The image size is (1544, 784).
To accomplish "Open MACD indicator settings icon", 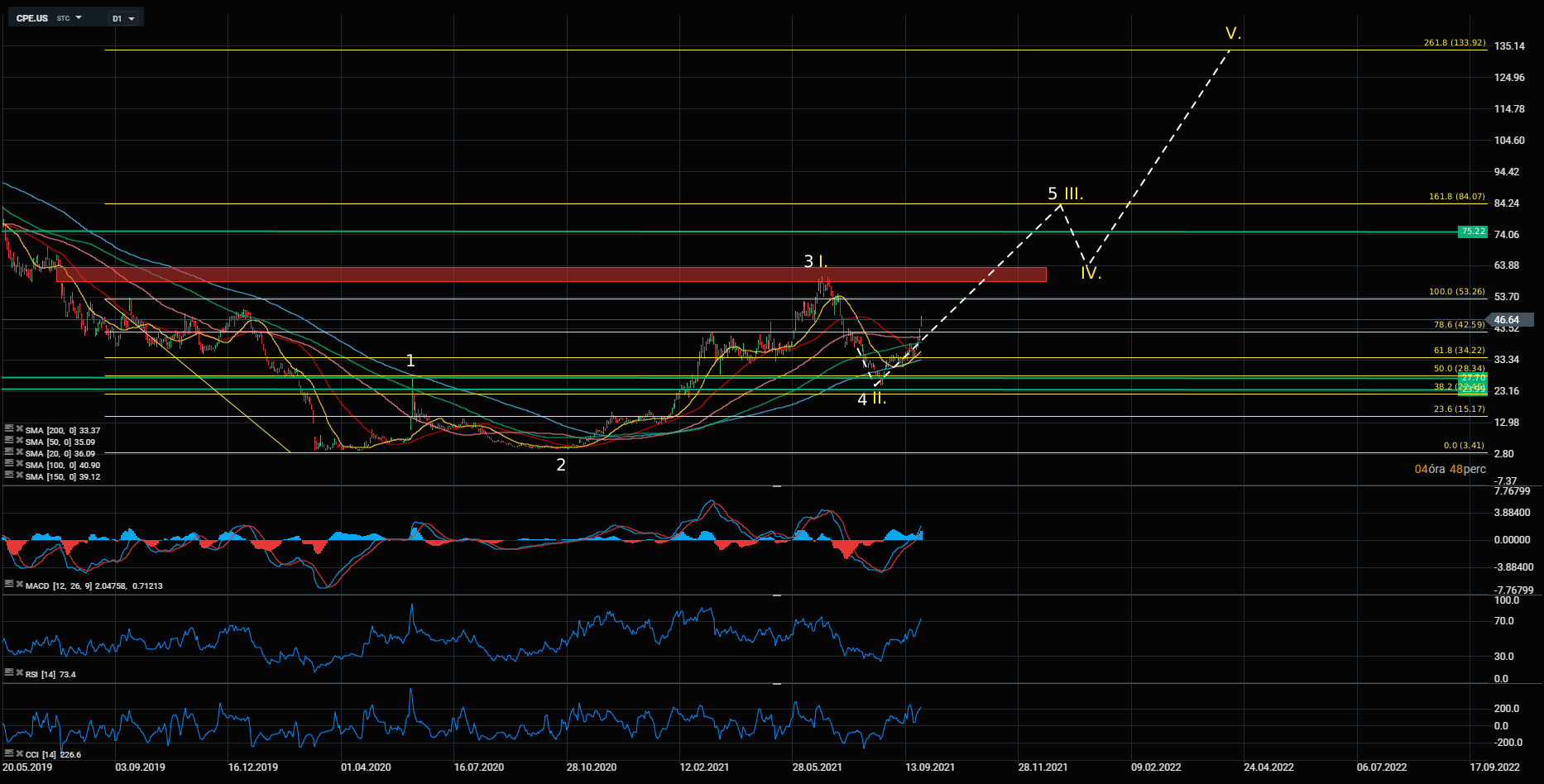I will point(9,584).
